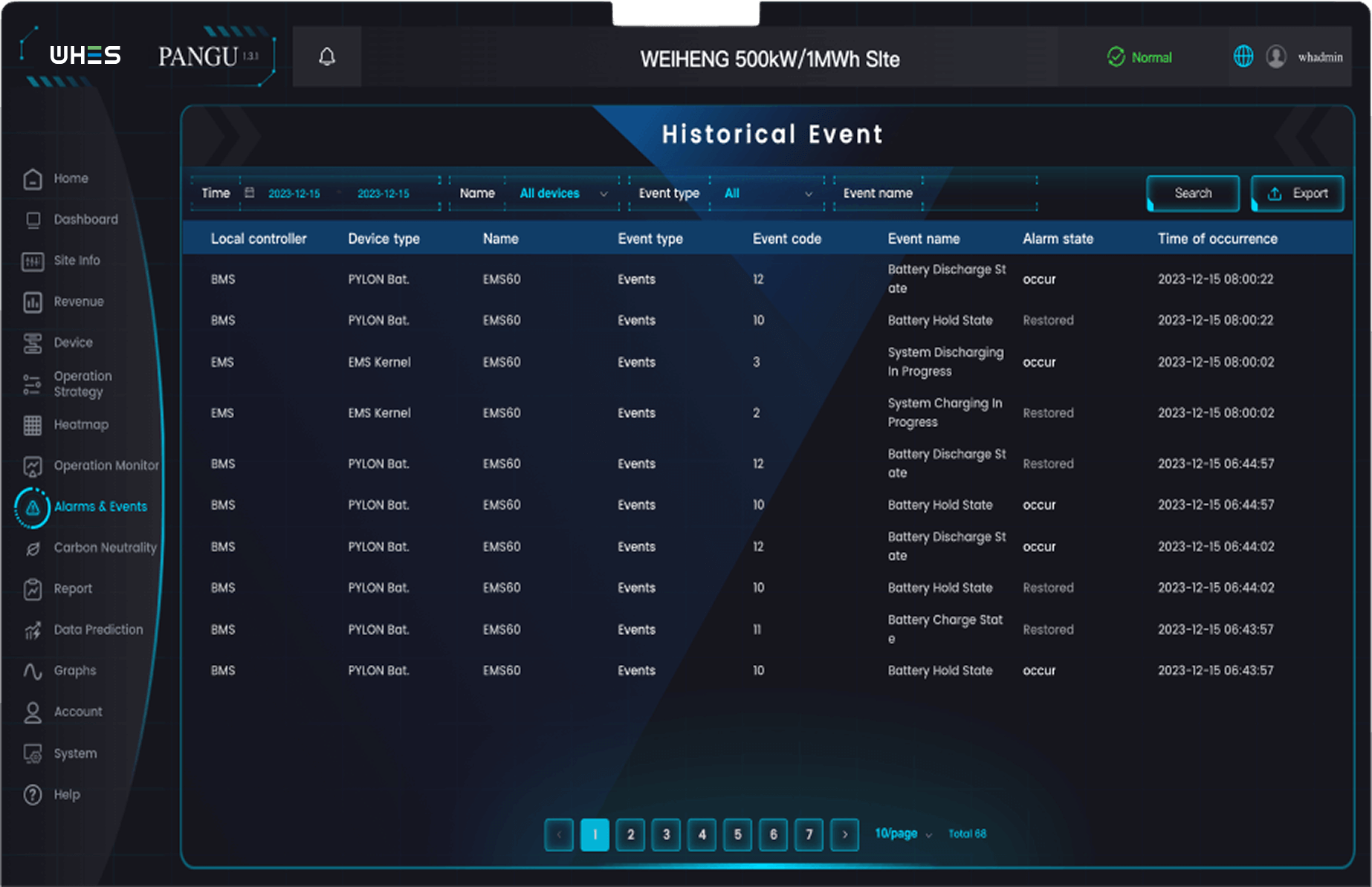Viewport: 1372px width, 887px height.
Task: Open the Revenue menu item
Action: pos(79,302)
